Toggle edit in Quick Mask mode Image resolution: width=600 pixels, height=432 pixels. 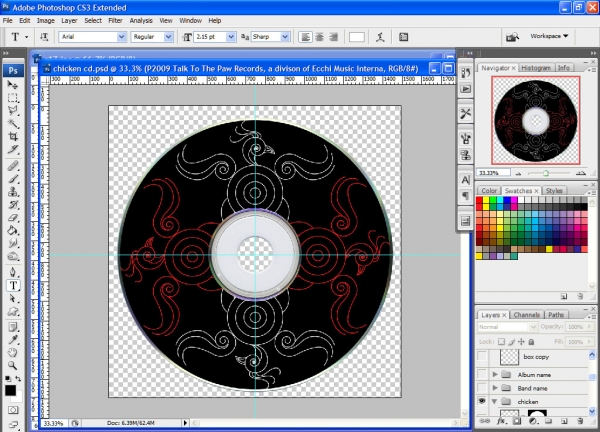point(13,410)
